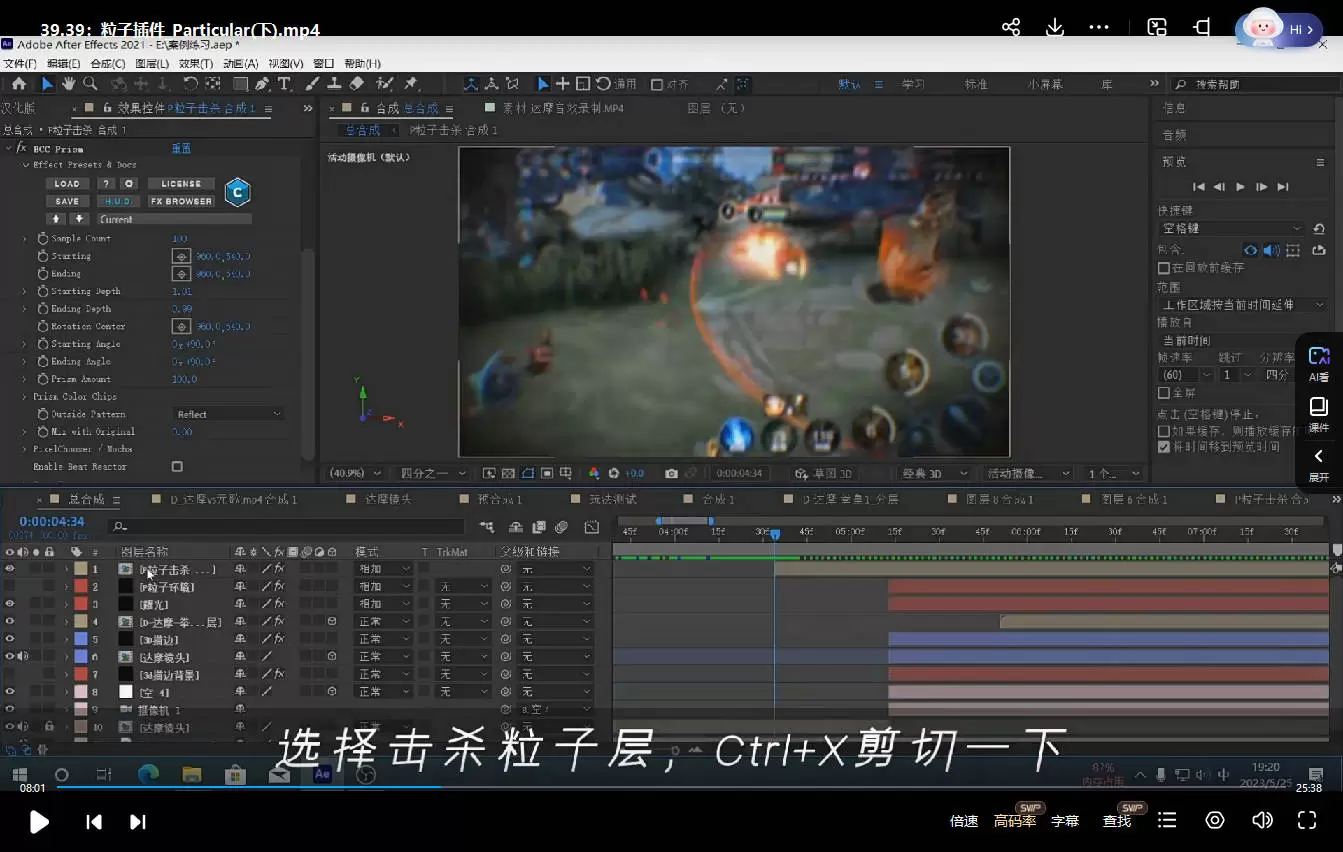Expand the Prism Color Chips group
This screenshot has width=1343, height=852.
point(25,397)
